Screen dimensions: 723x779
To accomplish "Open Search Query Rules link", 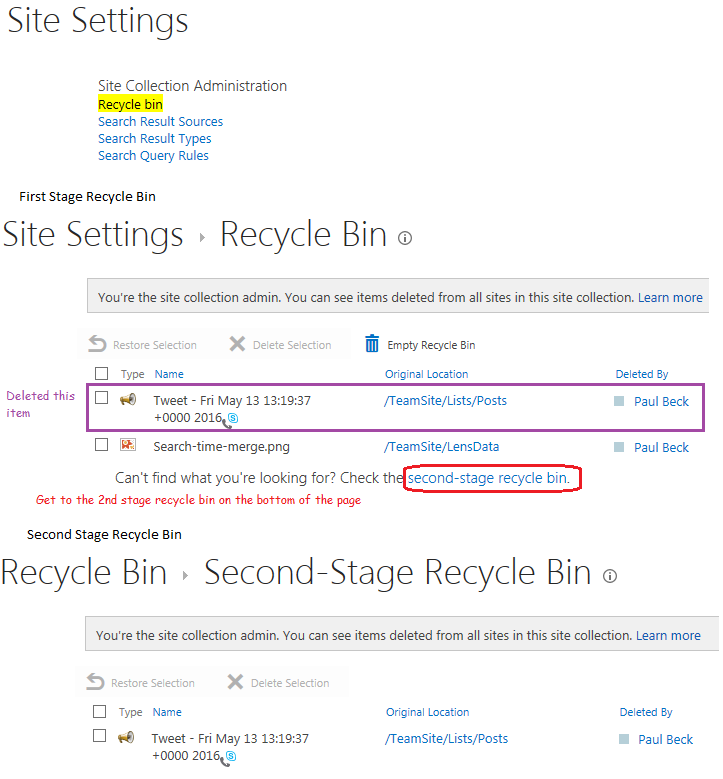I will pyautogui.click(x=153, y=156).
